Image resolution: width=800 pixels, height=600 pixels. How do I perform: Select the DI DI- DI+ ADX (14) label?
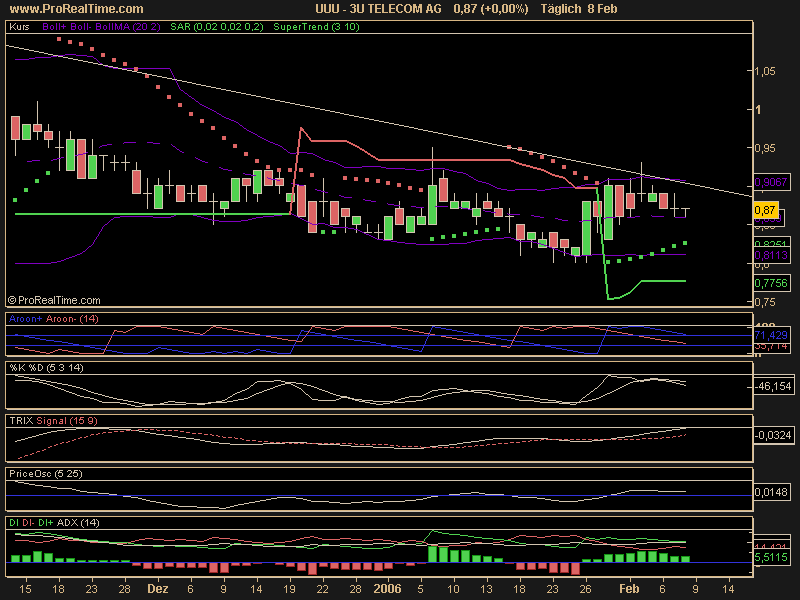(54, 523)
